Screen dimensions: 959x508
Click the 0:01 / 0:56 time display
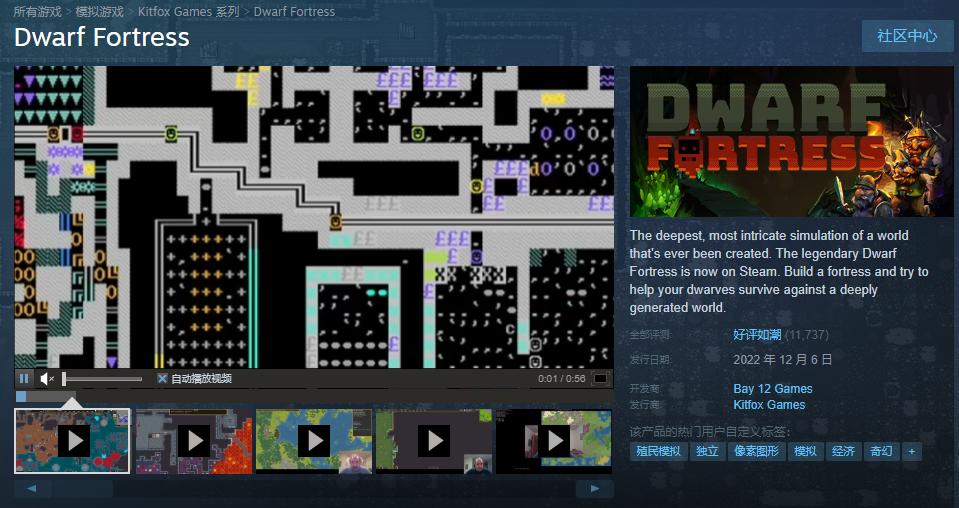561,378
